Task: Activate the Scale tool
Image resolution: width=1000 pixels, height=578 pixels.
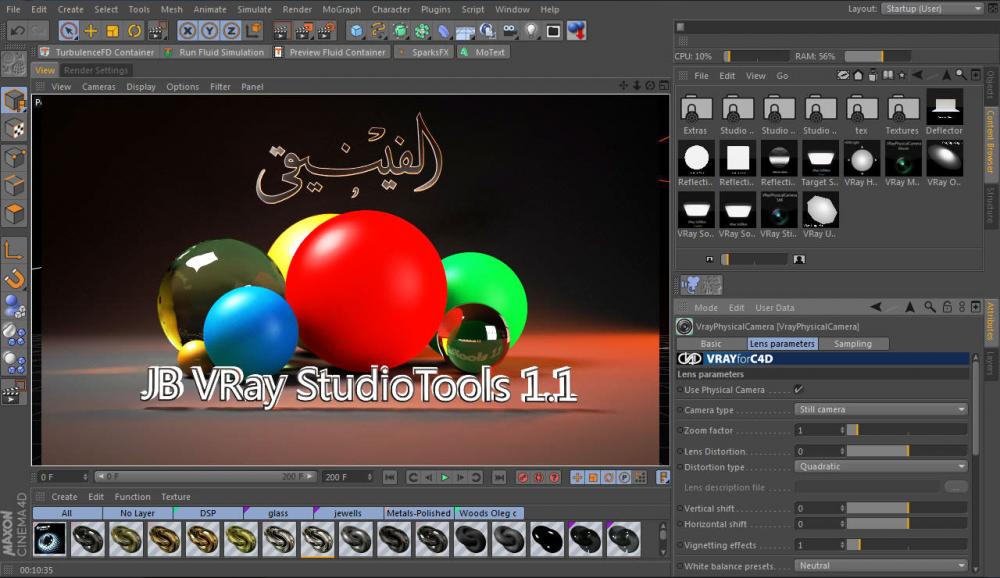Action: (x=112, y=31)
